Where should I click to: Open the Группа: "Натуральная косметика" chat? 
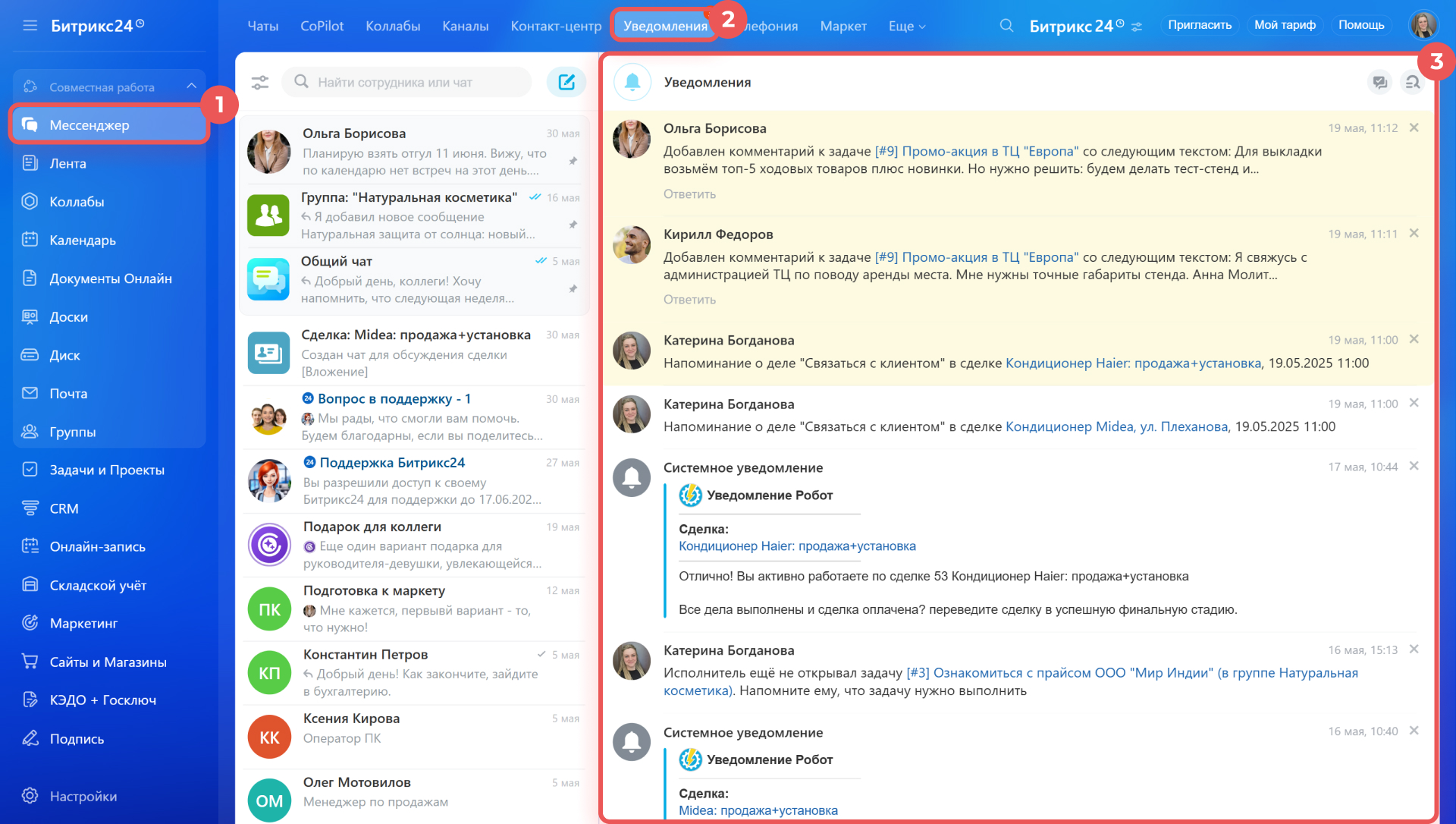point(414,215)
